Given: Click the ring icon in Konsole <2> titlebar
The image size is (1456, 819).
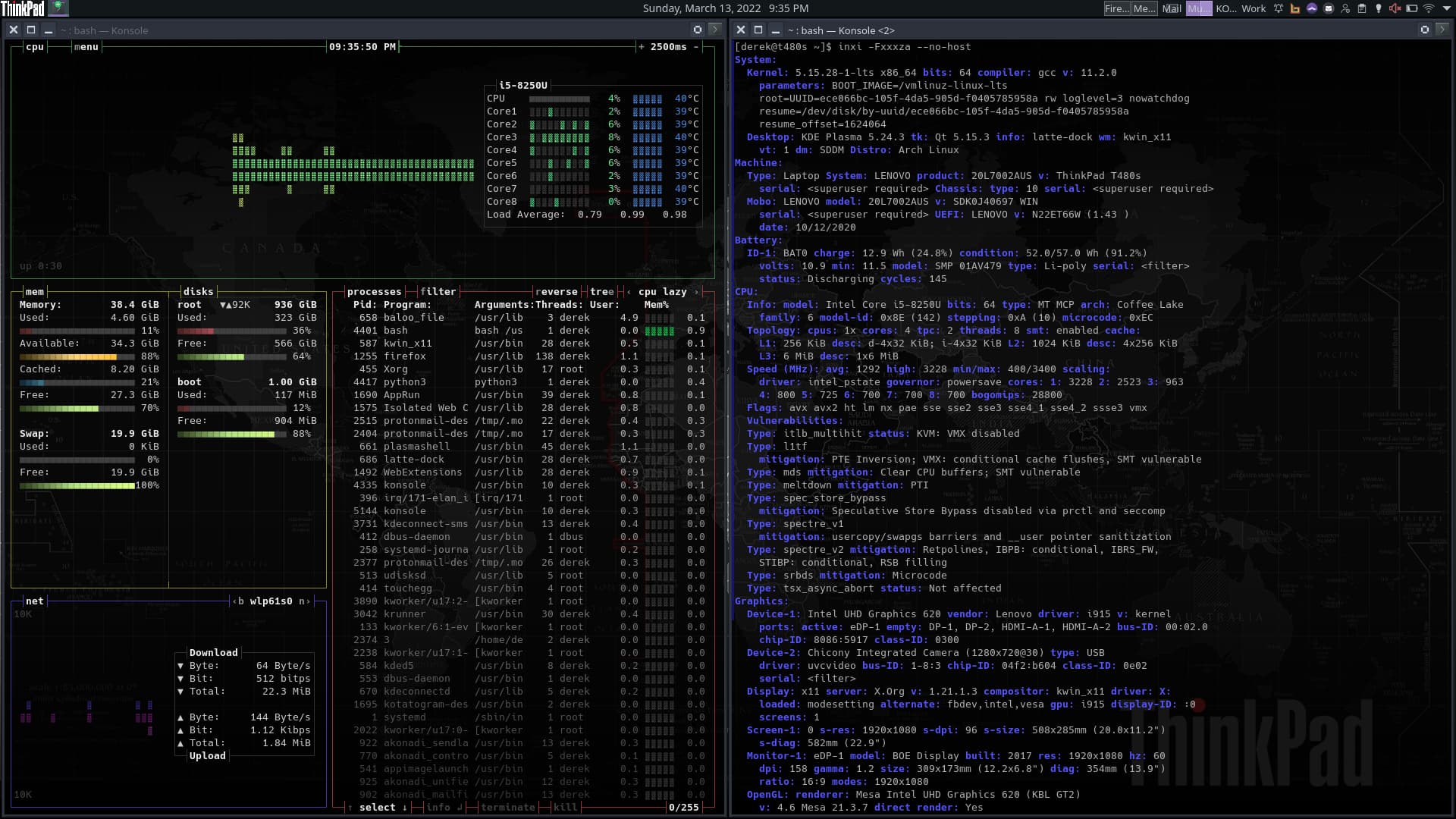Looking at the screenshot, I should click(1425, 30).
